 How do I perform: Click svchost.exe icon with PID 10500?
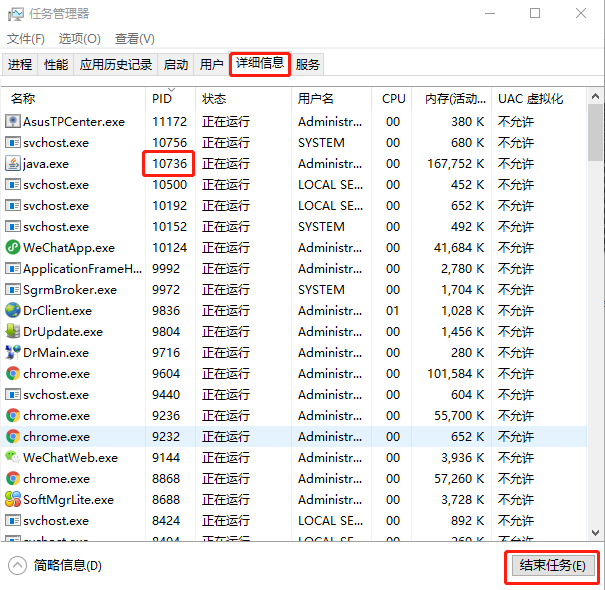(x=12, y=184)
